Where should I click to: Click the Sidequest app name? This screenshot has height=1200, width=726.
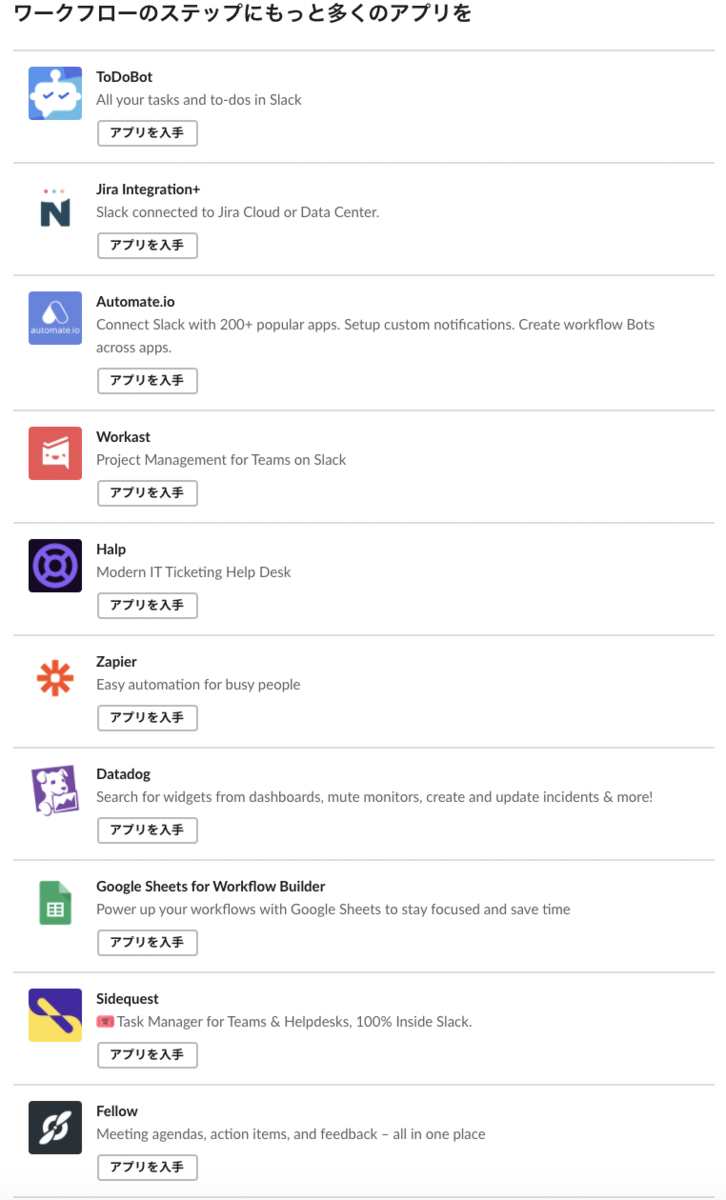[127, 999]
